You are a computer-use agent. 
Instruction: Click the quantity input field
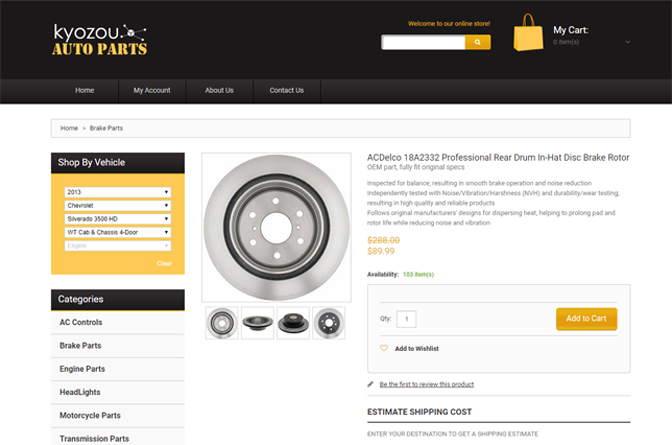click(407, 319)
